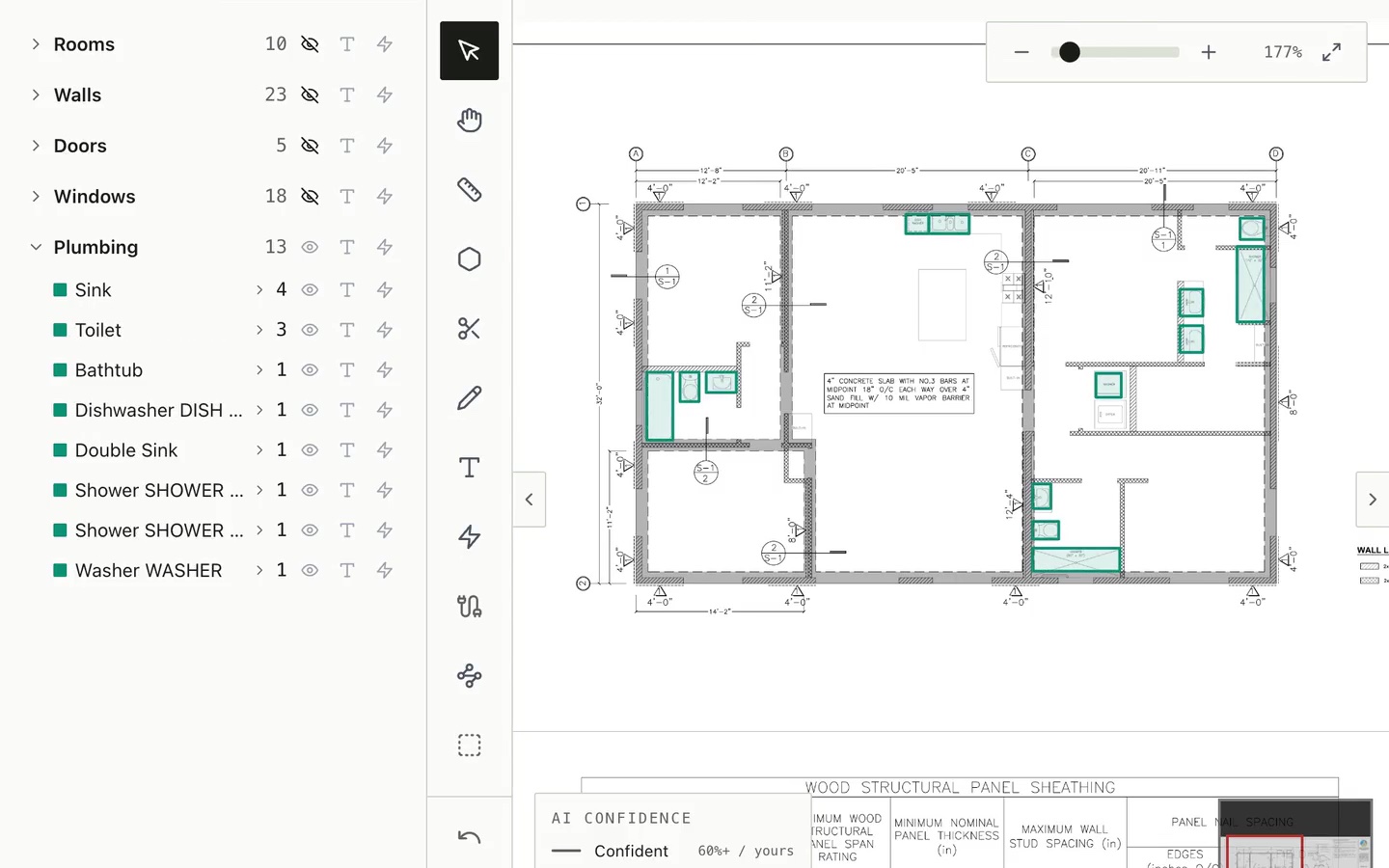1389x868 pixels.
Task: Go to the previous page arrow
Action: point(529,500)
